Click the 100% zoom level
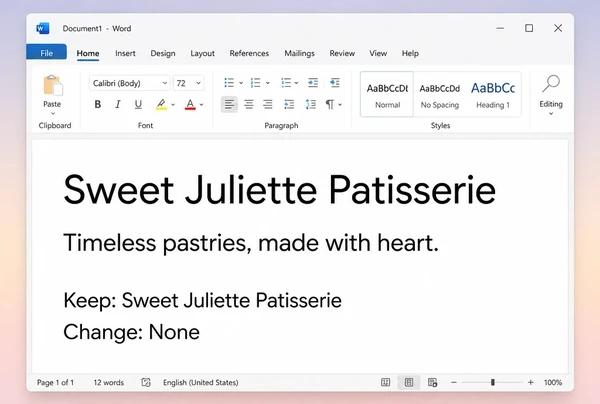The image size is (600, 404). pos(553,382)
